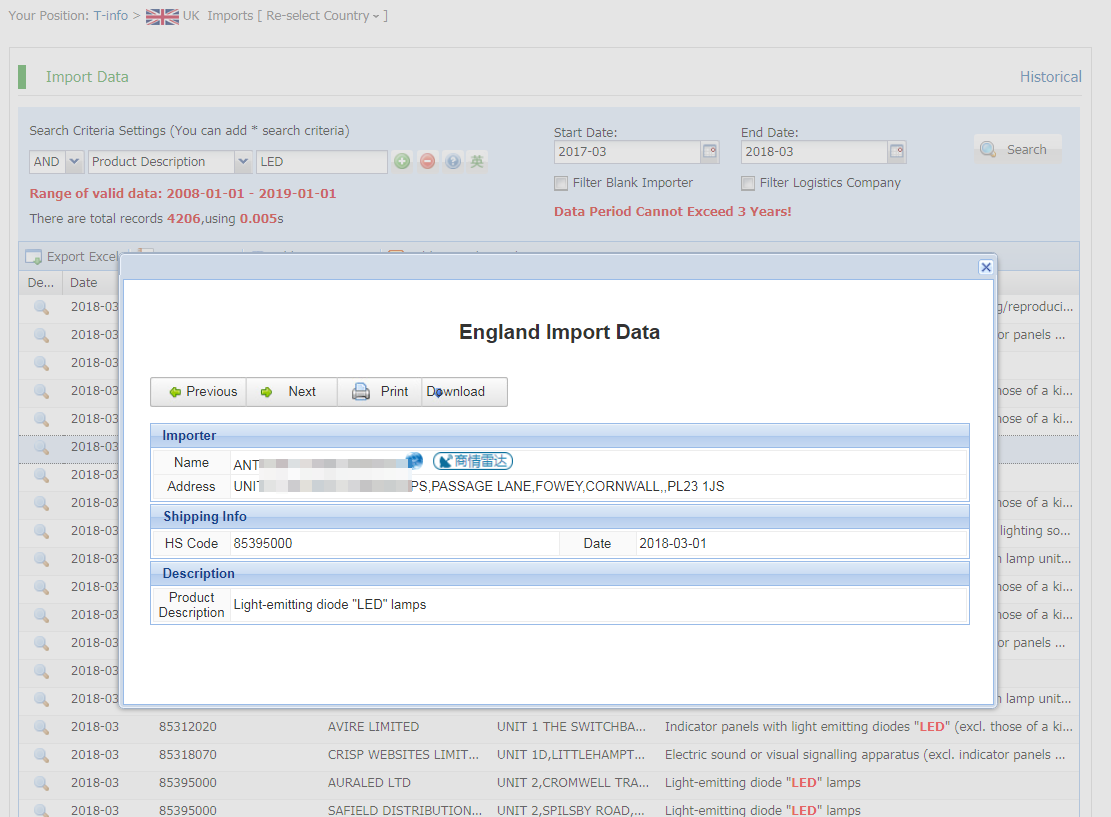Screen dimensions: 1111x817
Task: Open the End Date calendar picker icon
Action: 897,152
